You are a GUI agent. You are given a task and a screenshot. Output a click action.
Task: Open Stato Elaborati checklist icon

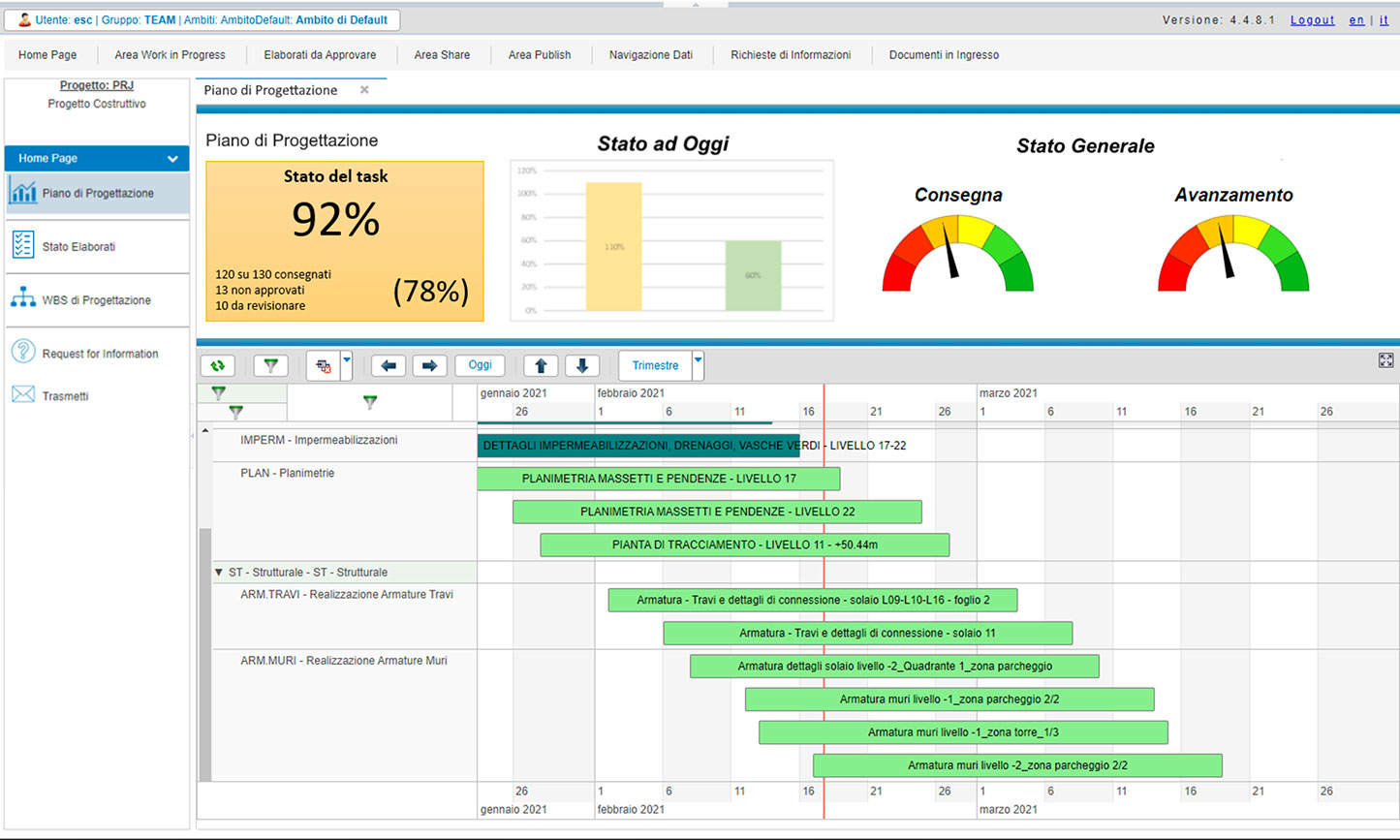23,245
